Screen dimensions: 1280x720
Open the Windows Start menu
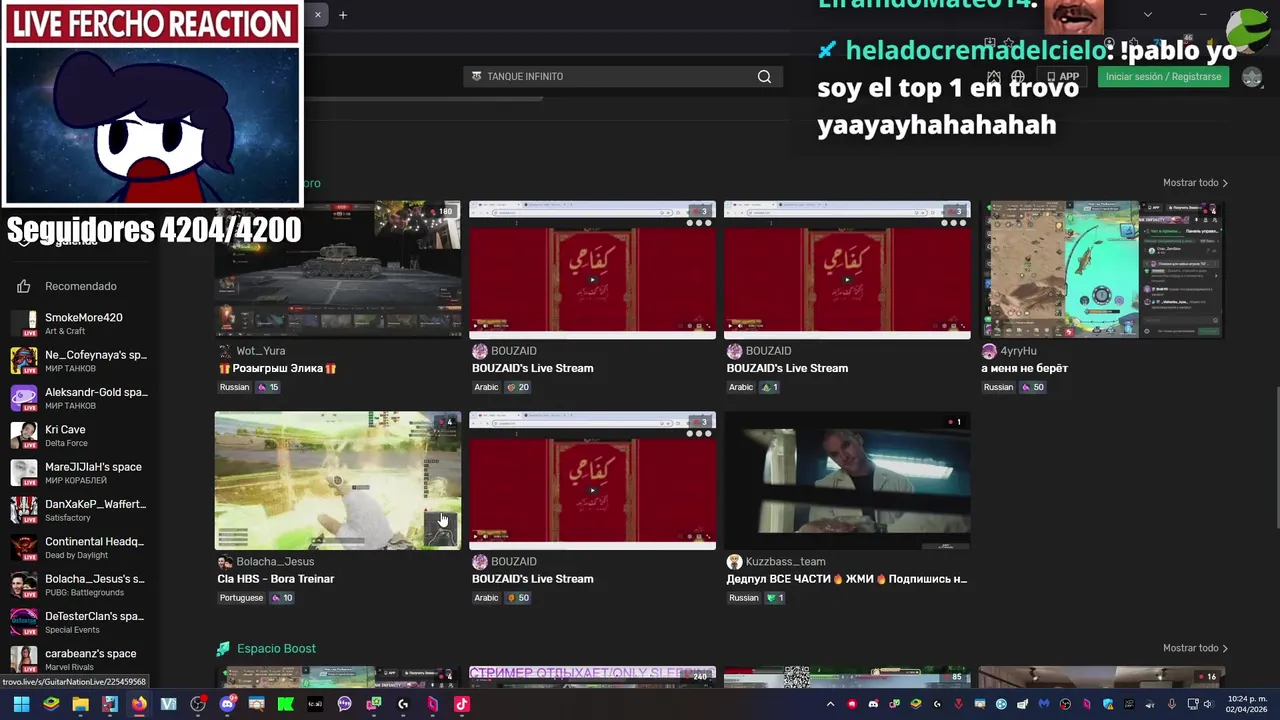point(21,704)
